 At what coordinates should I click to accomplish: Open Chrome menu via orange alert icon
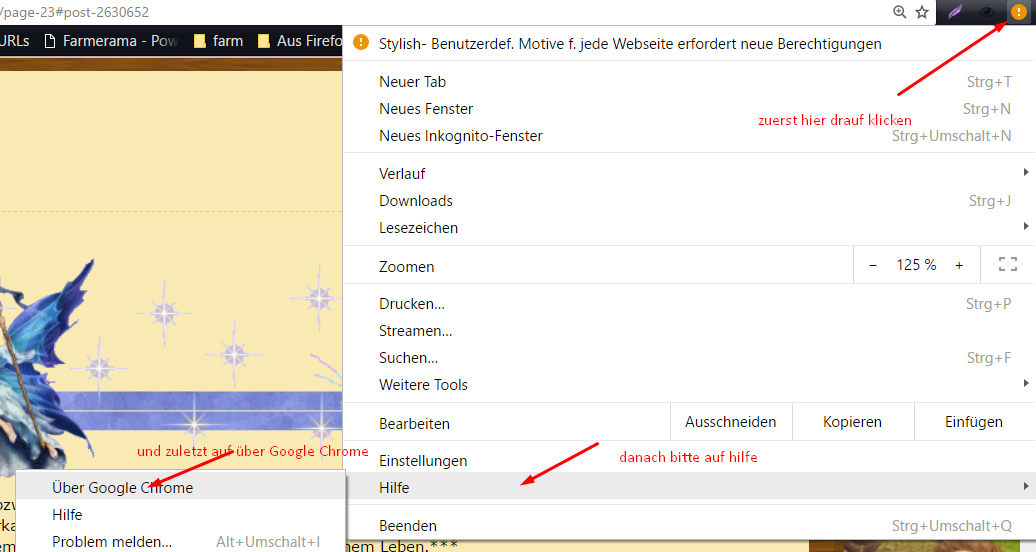coord(1019,12)
